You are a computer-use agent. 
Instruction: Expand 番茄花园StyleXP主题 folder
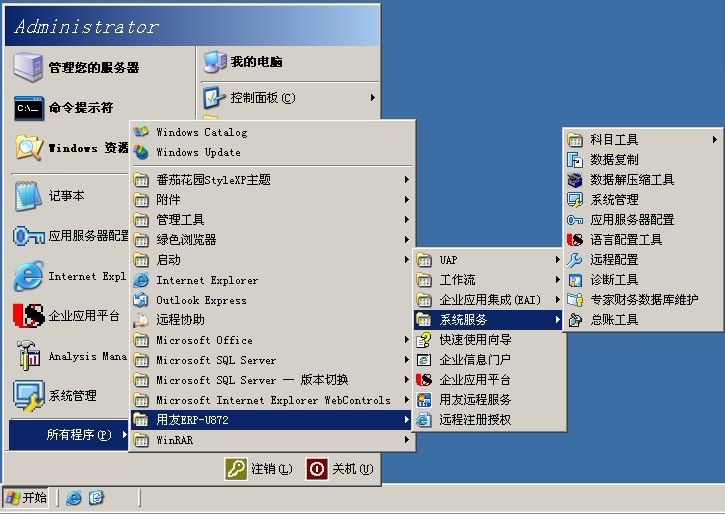(x=273, y=180)
